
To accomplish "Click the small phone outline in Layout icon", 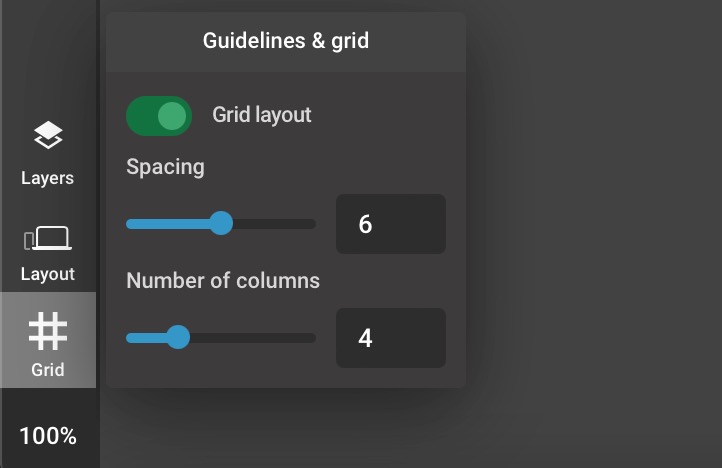I will (29, 241).
